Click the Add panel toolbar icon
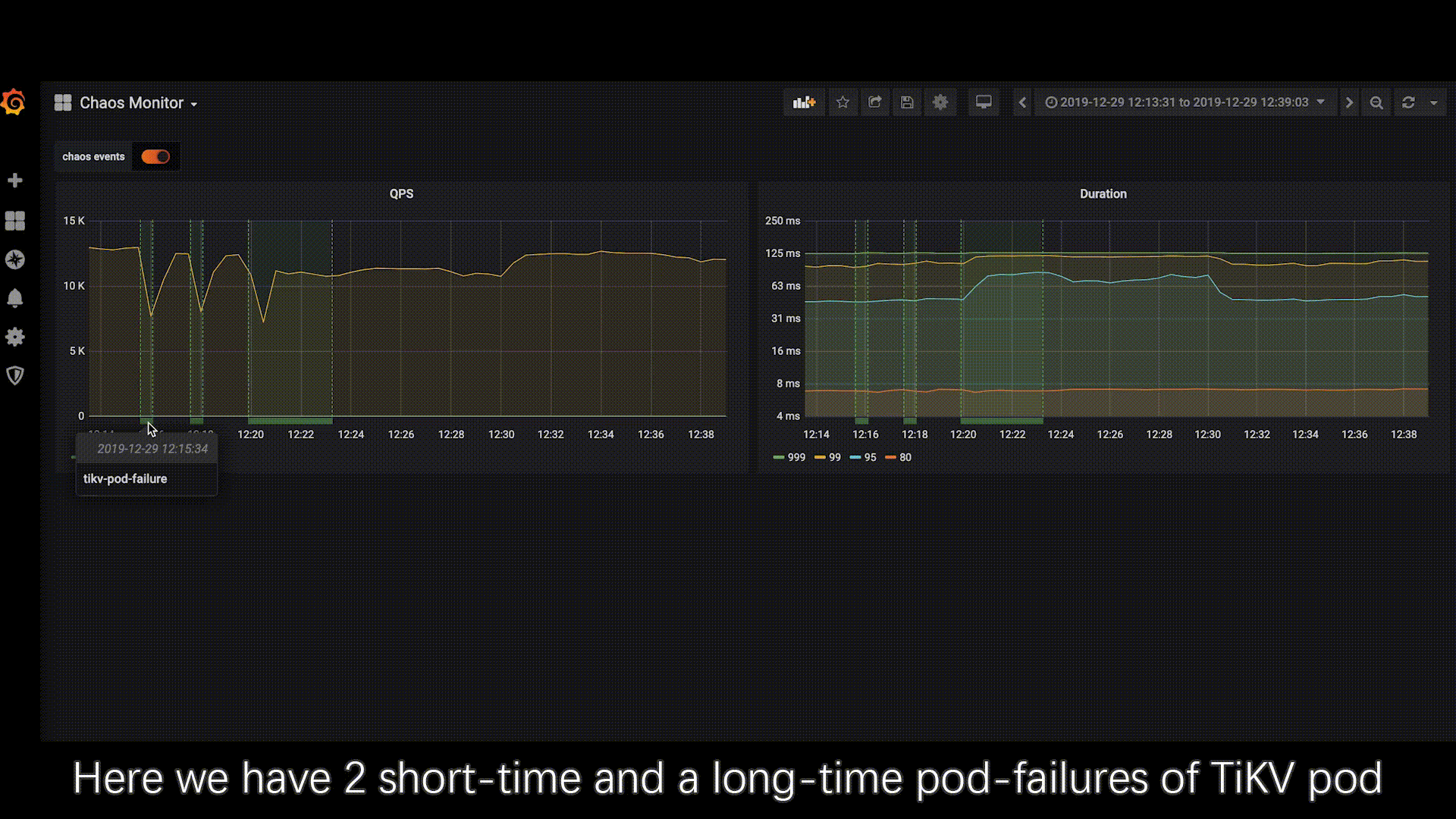This screenshot has width=1456, height=819. point(803,102)
